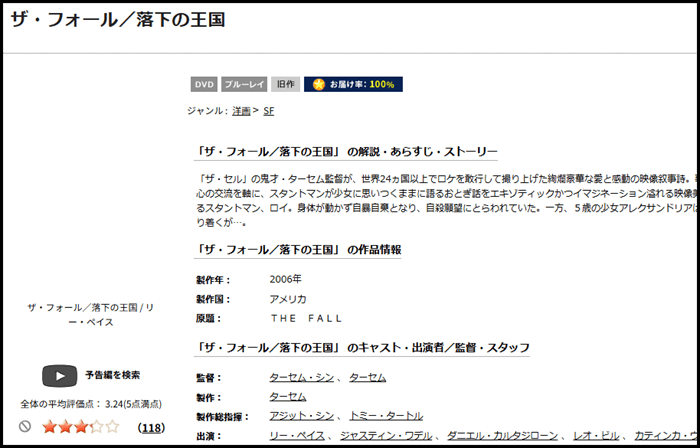Click the お届け率 100% badge
Screen dimensions: 700x448
(x=354, y=84)
